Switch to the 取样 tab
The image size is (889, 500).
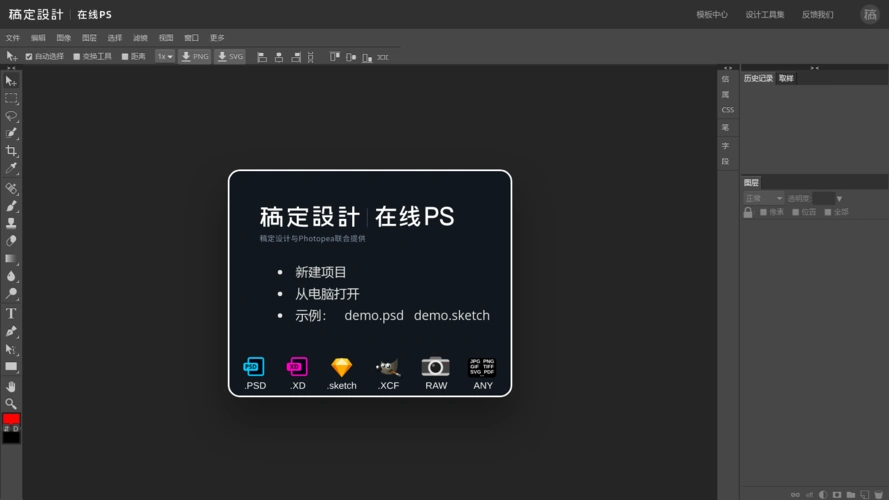click(786, 78)
